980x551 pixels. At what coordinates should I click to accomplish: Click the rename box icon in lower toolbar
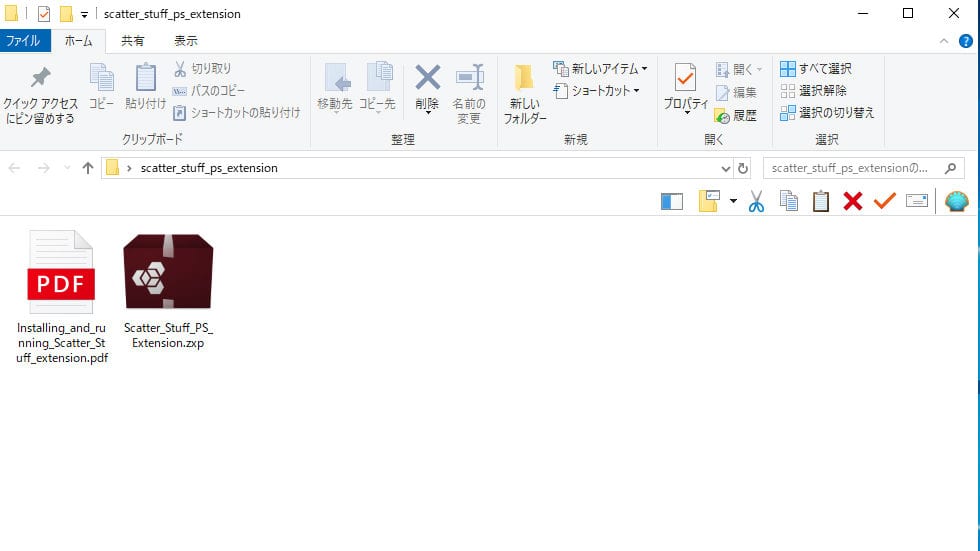click(x=917, y=201)
